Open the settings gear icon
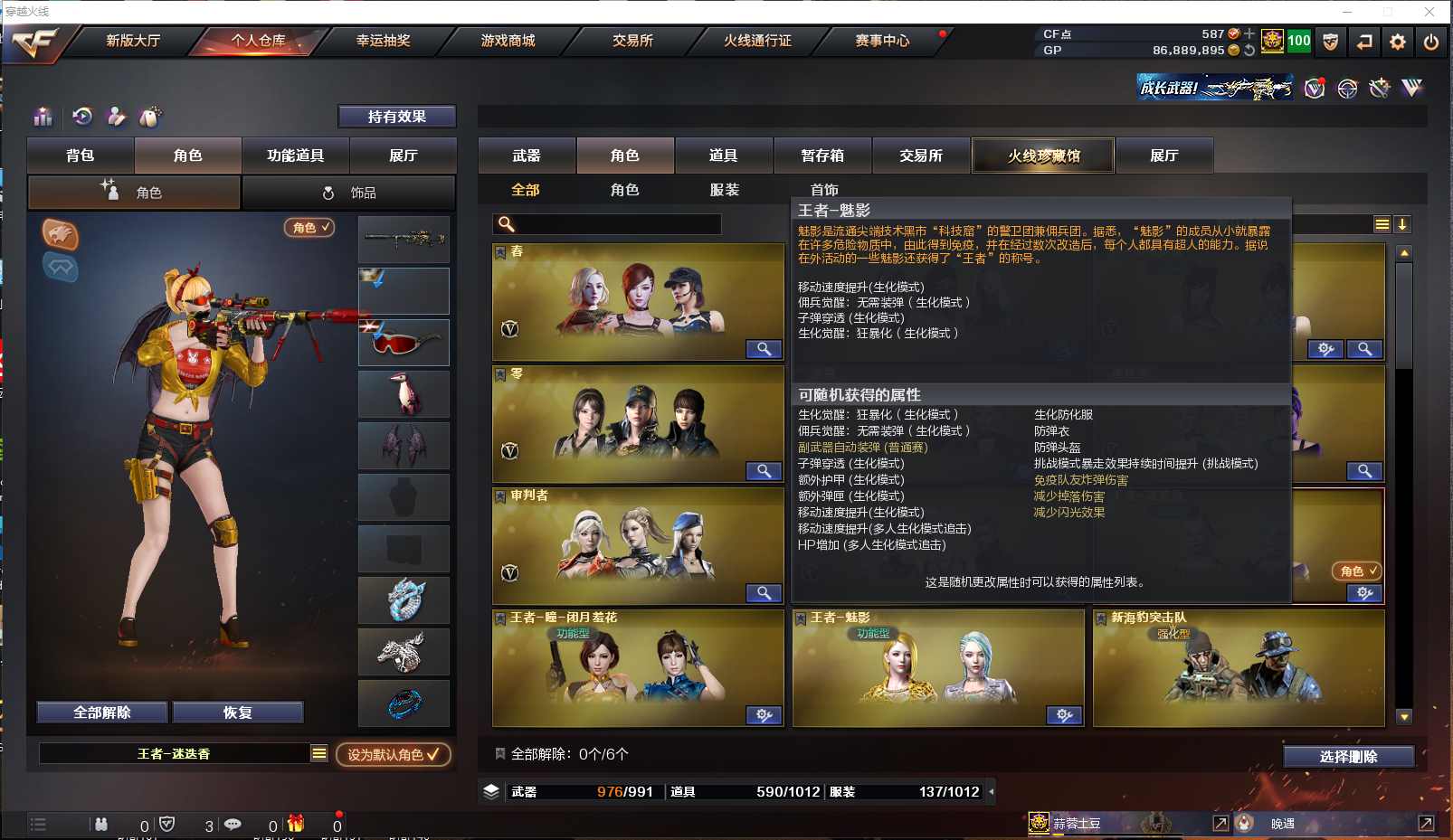This screenshot has width=1453, height=840. click(1398, 42)
